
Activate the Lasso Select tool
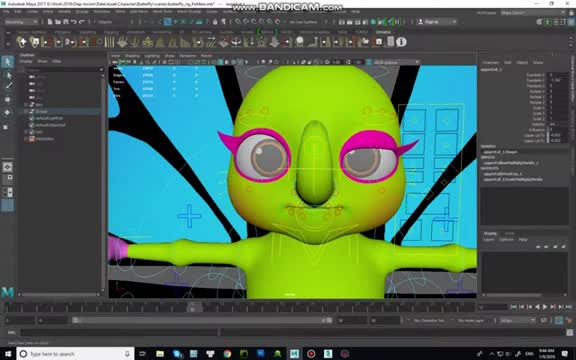coord(8,75)
